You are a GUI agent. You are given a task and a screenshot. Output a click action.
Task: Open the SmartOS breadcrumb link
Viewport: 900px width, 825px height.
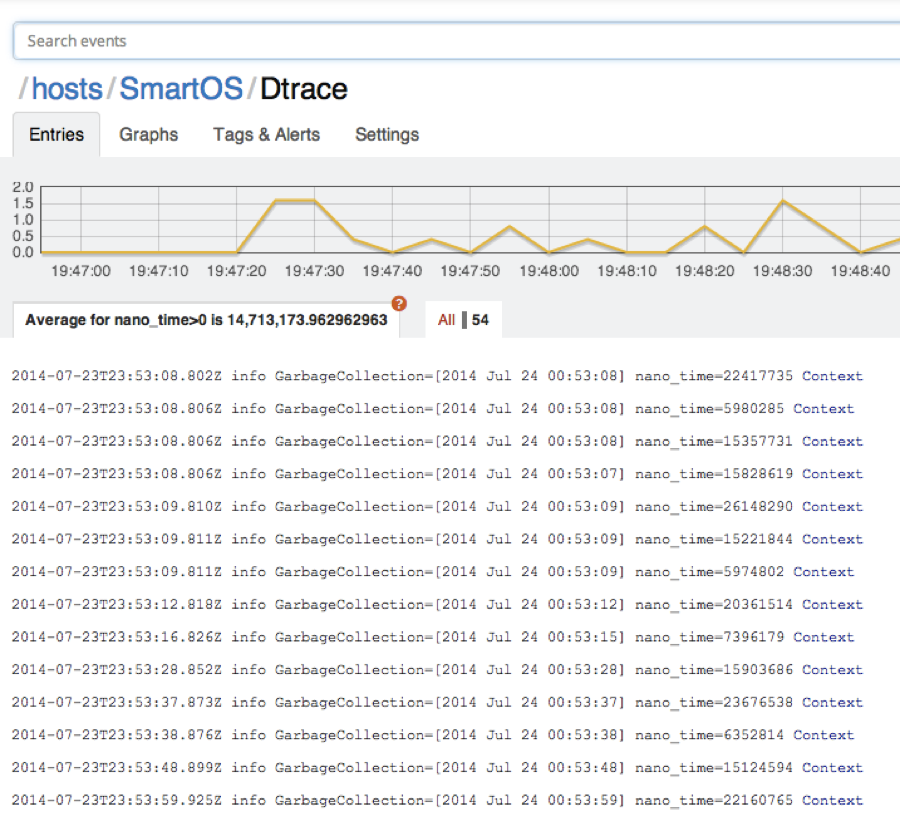click(180, 88)
